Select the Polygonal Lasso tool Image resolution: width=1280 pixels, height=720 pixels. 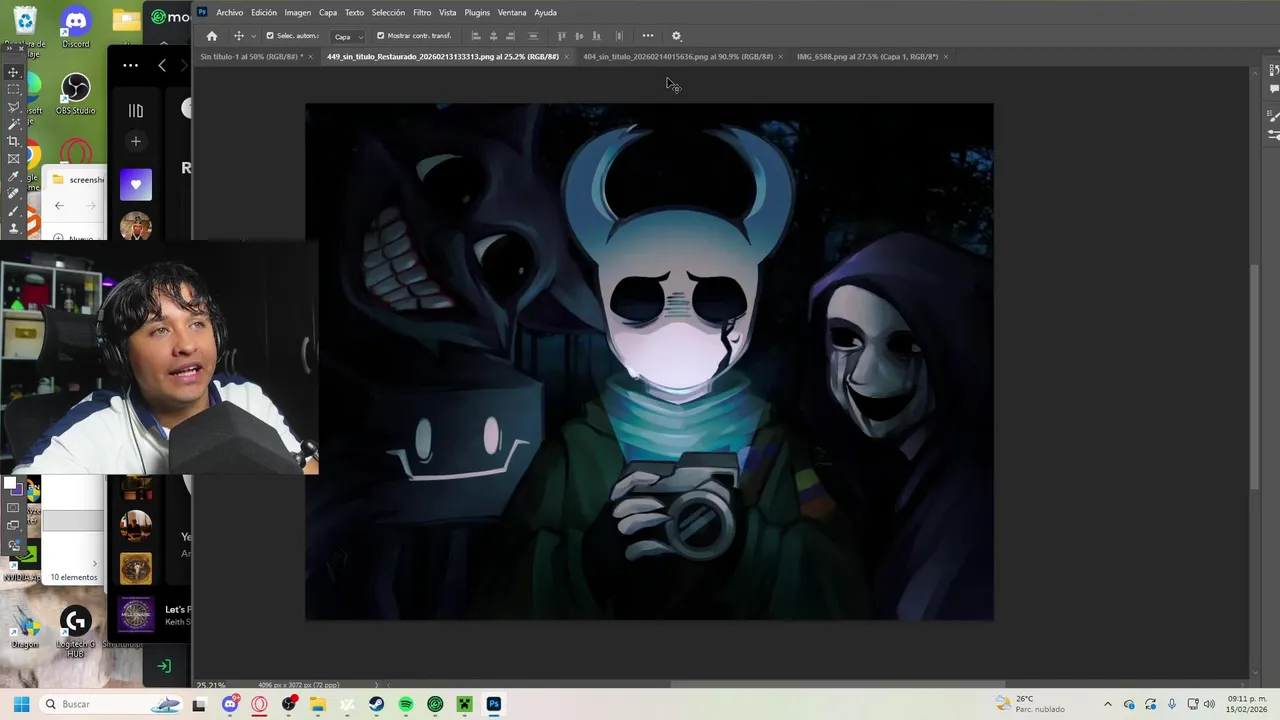[x=13, y=106]
